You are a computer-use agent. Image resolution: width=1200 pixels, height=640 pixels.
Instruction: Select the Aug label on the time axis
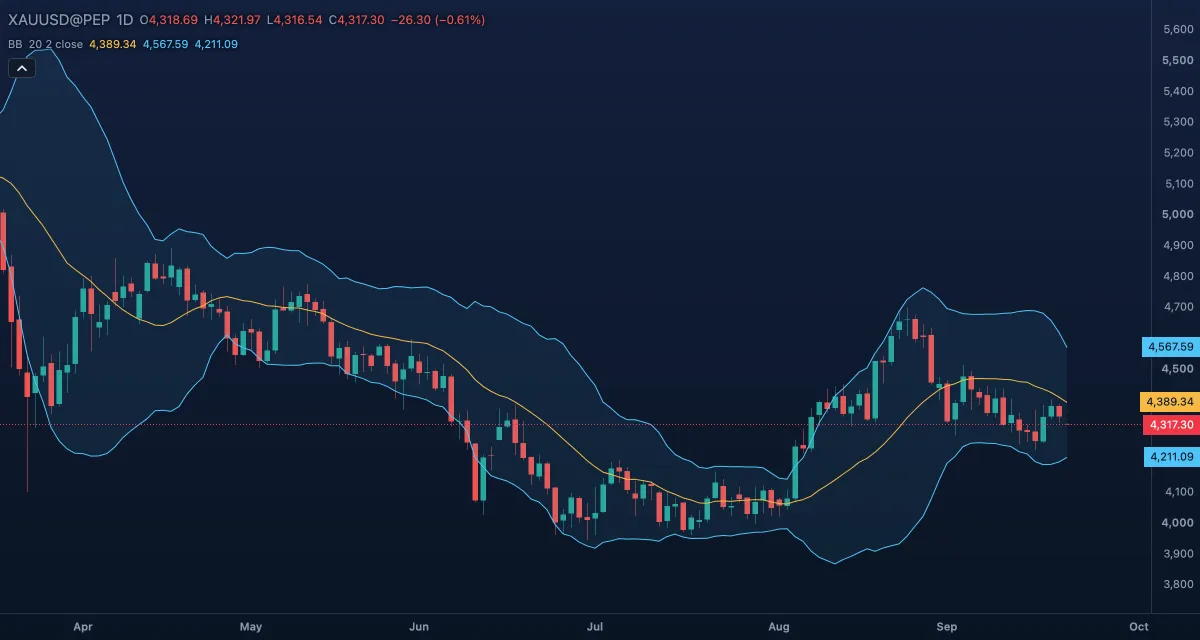(779, 627)
